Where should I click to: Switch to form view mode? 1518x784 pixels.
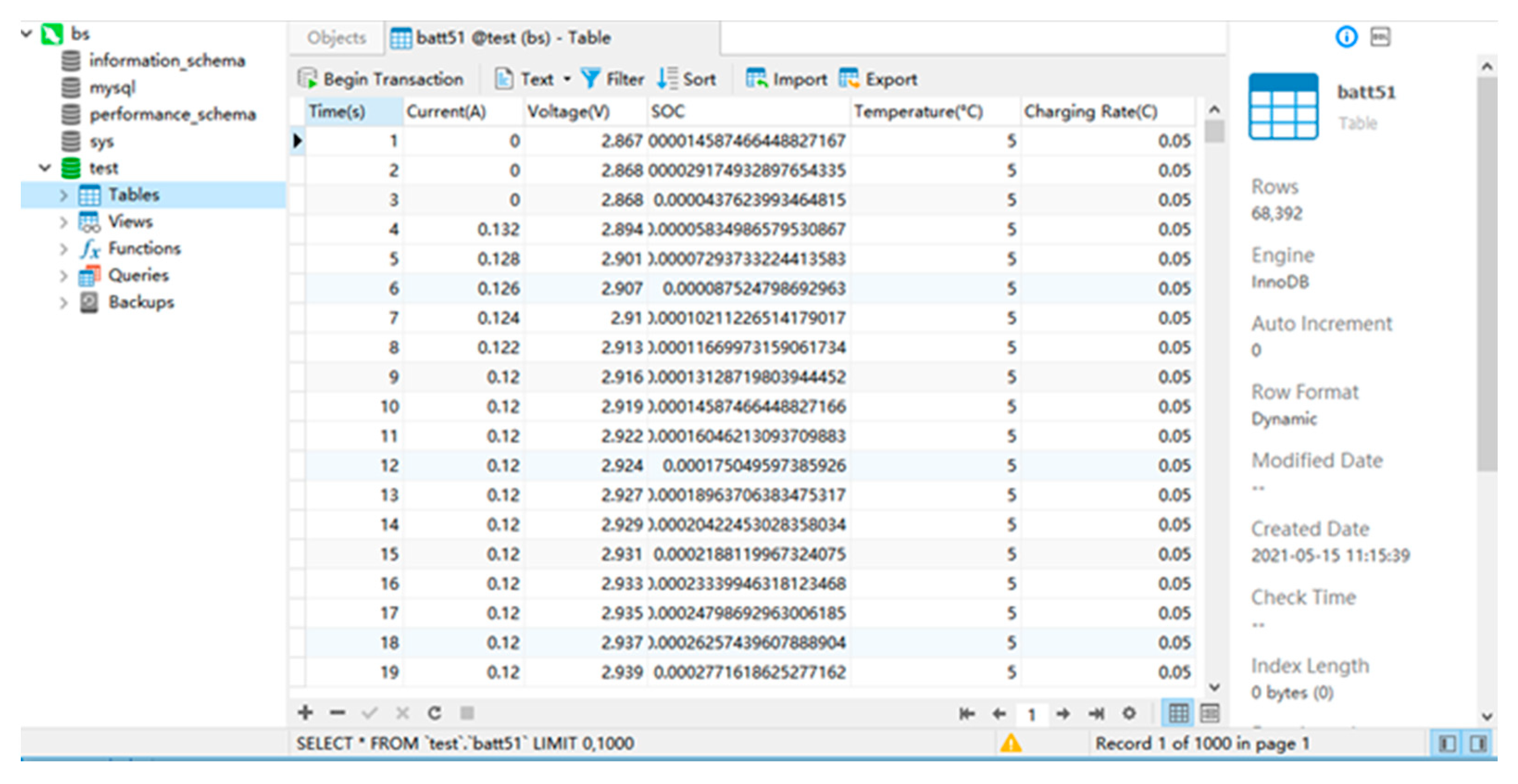1209,714
